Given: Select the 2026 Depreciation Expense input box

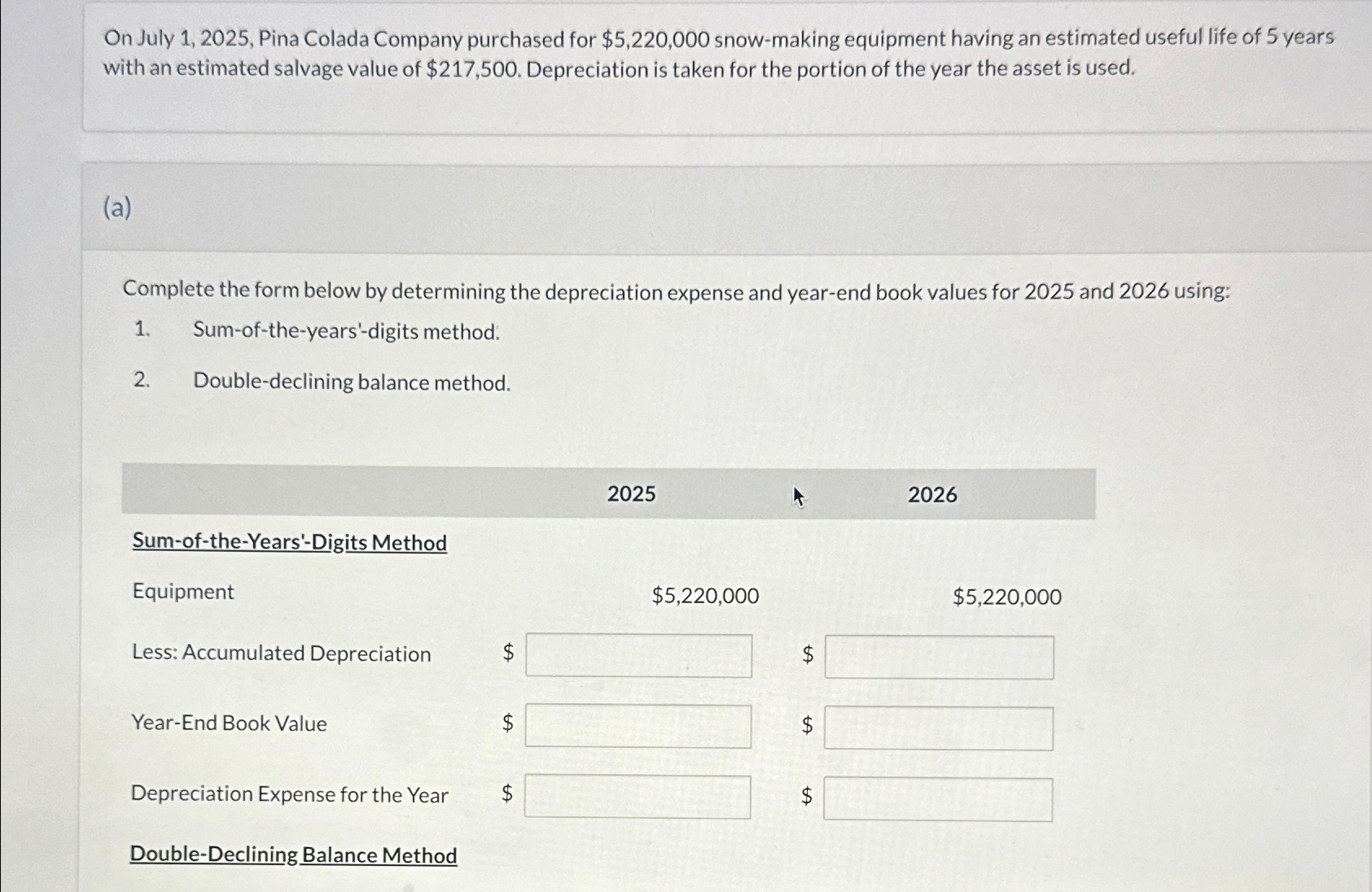Looking at the screenshot, I should (937, 800).
